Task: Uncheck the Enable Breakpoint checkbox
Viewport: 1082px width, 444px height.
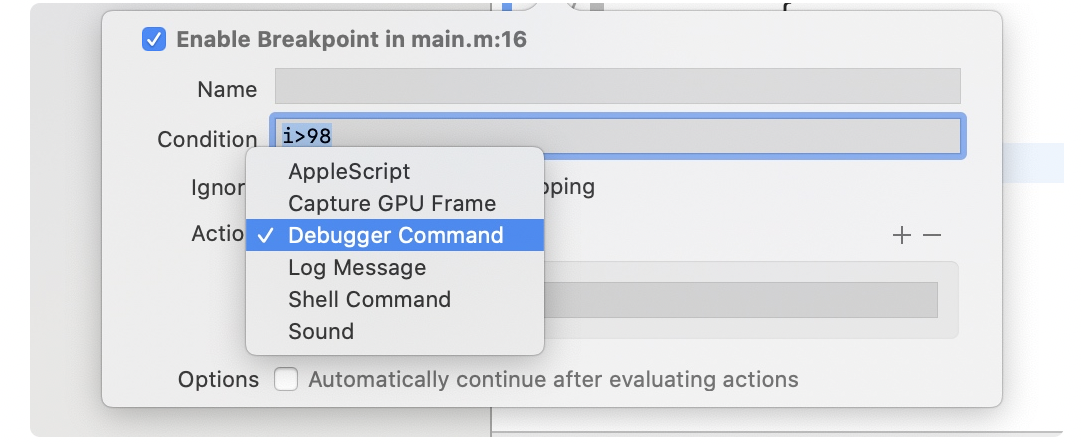Action: click(x=154, y=40)
